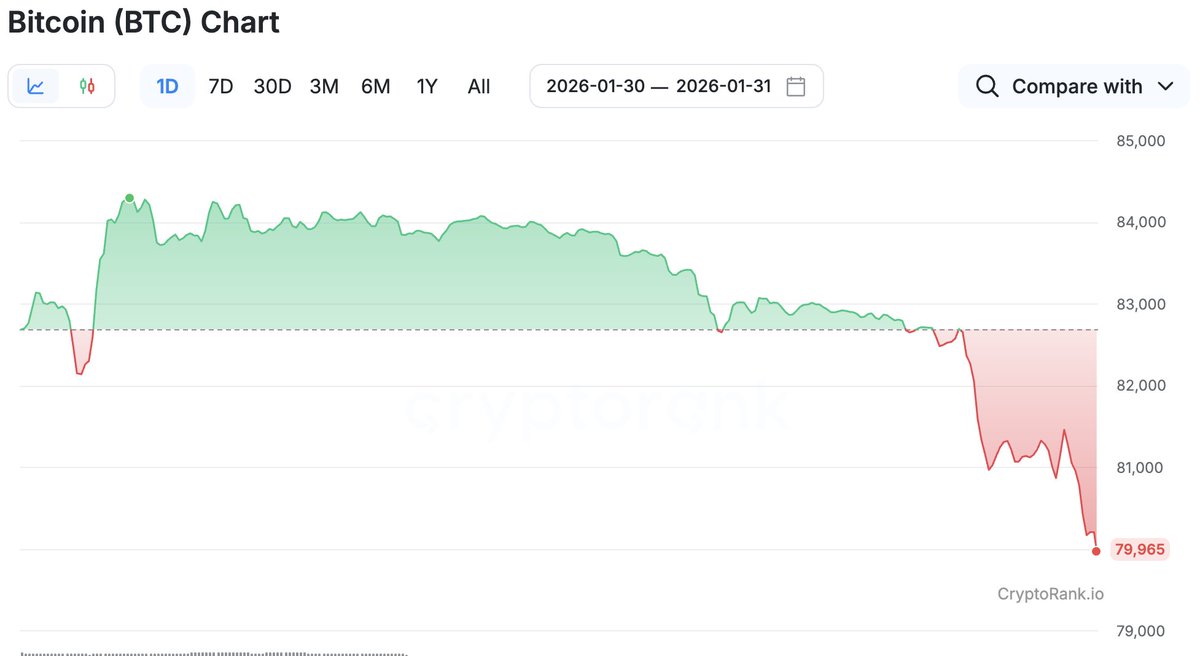Image resolution: width=1200 pixels, height=656 pixels.
Task: Show All price history
Action: tap(479, 86)
